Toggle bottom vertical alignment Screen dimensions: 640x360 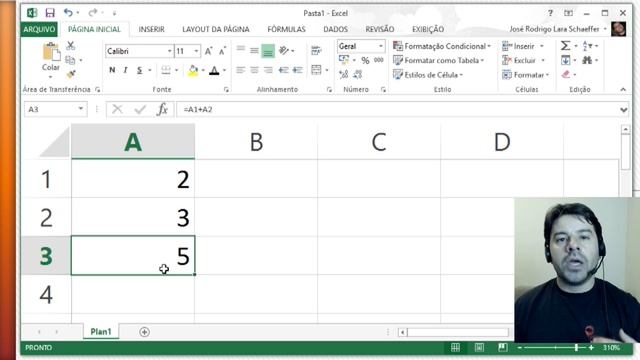point(268,51)
